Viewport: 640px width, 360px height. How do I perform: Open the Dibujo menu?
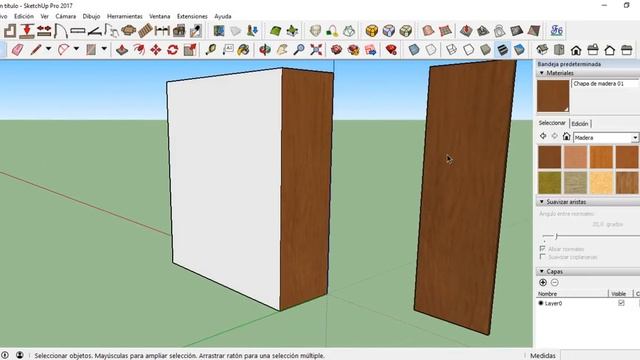91,16
